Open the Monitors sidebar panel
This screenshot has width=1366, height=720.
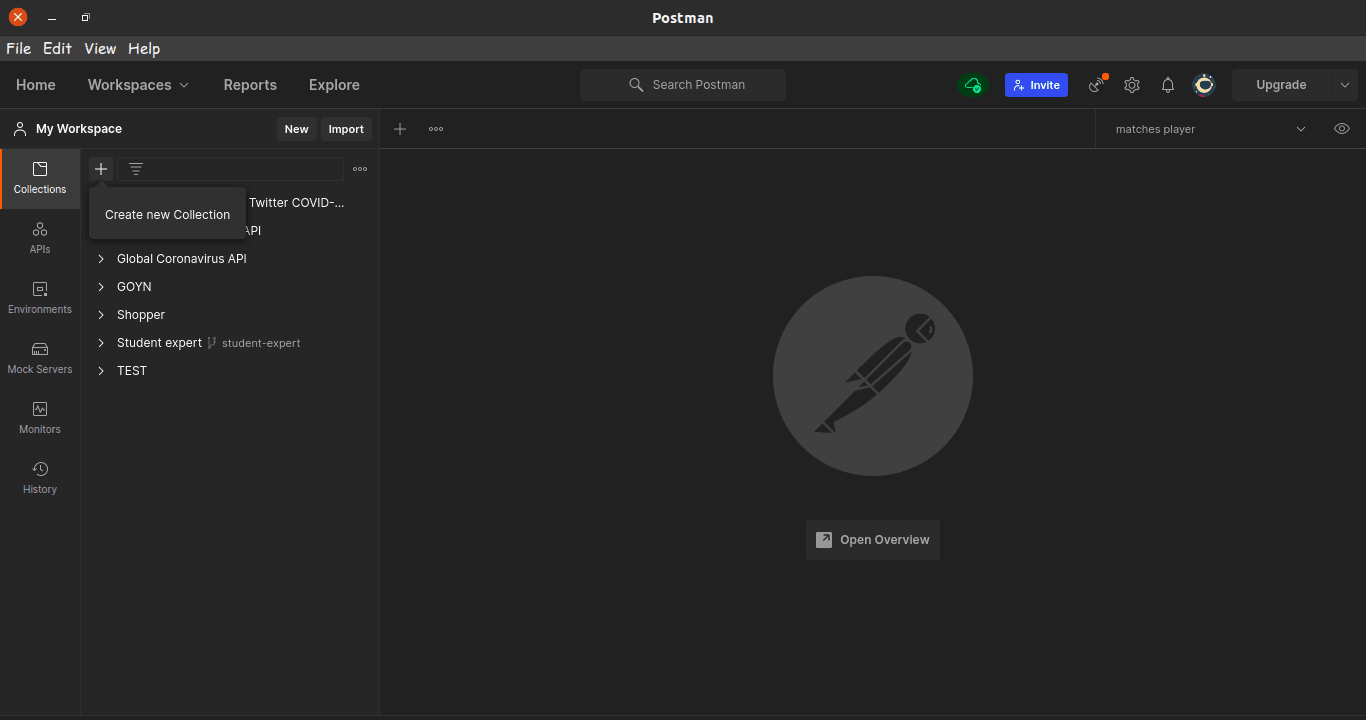pos(40,418)
